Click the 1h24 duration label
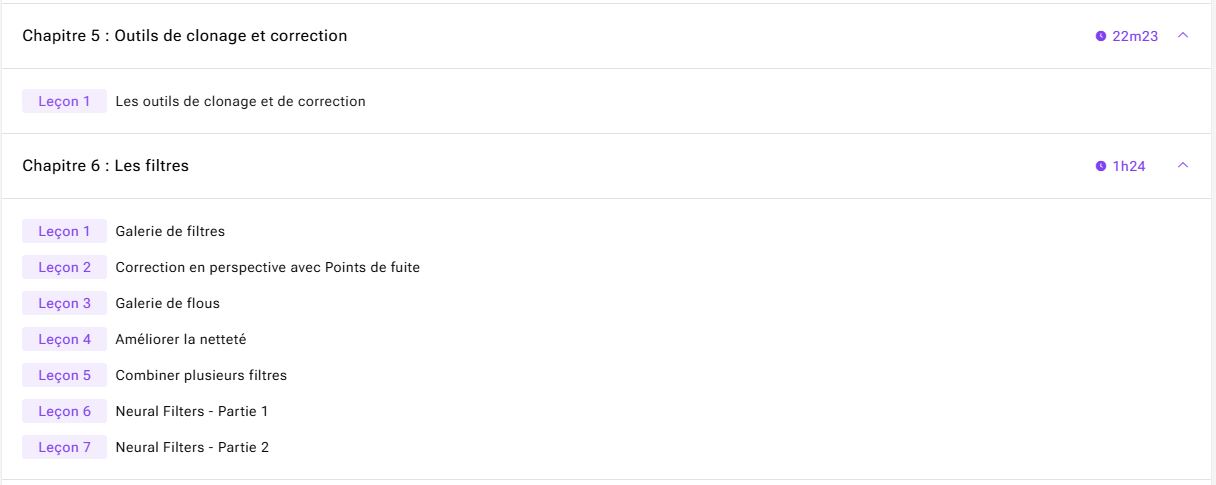 pyautogui.click(x=1129, y=166)
